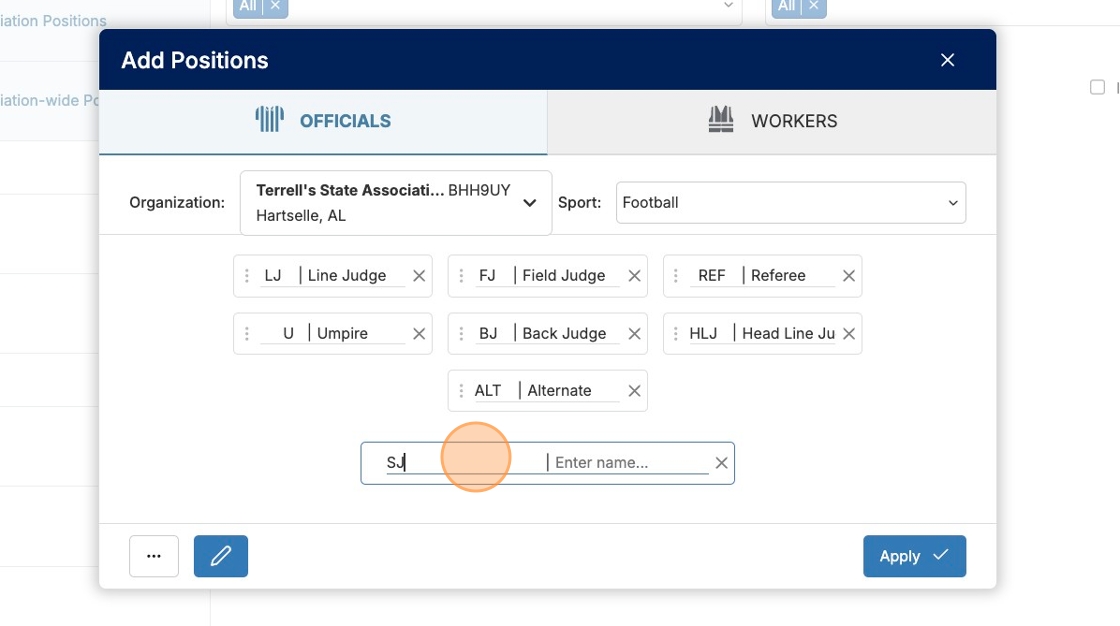This screenshot has height=626, width=1120.
Task: Delete the Referee position chip
Action: [x=849, y=276]
